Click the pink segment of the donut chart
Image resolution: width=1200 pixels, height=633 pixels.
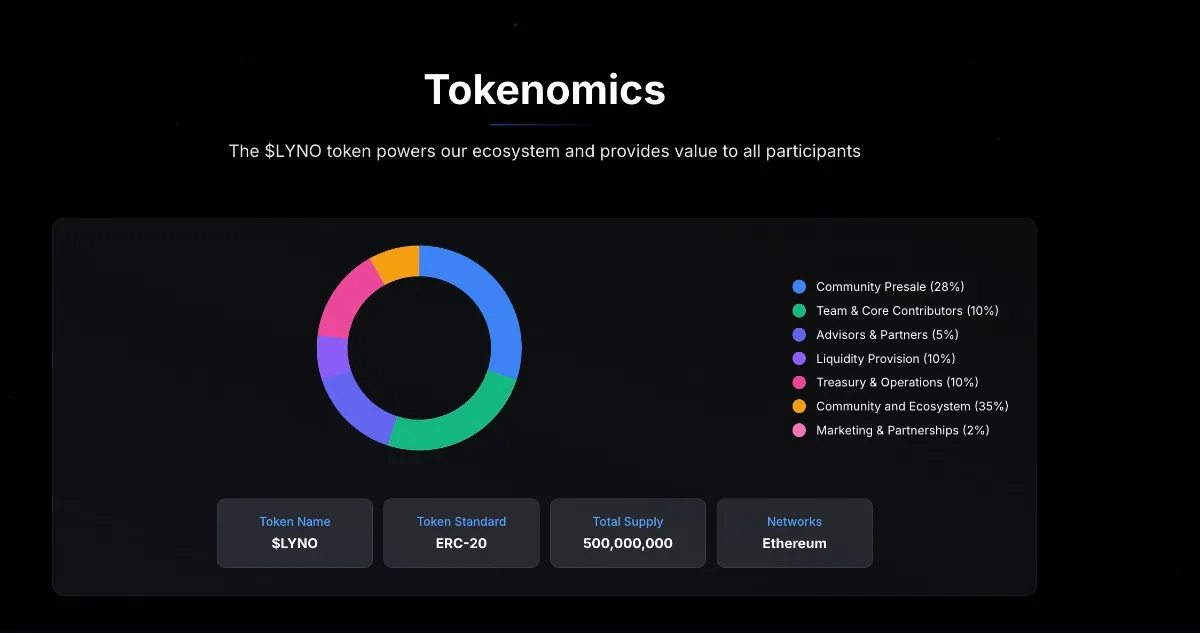344,303
